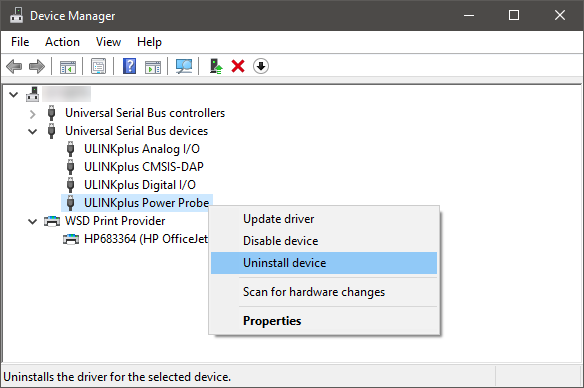Screen dimensions: 584x388
Task: Click the Device Manager title bar icon
Action: 16,15
